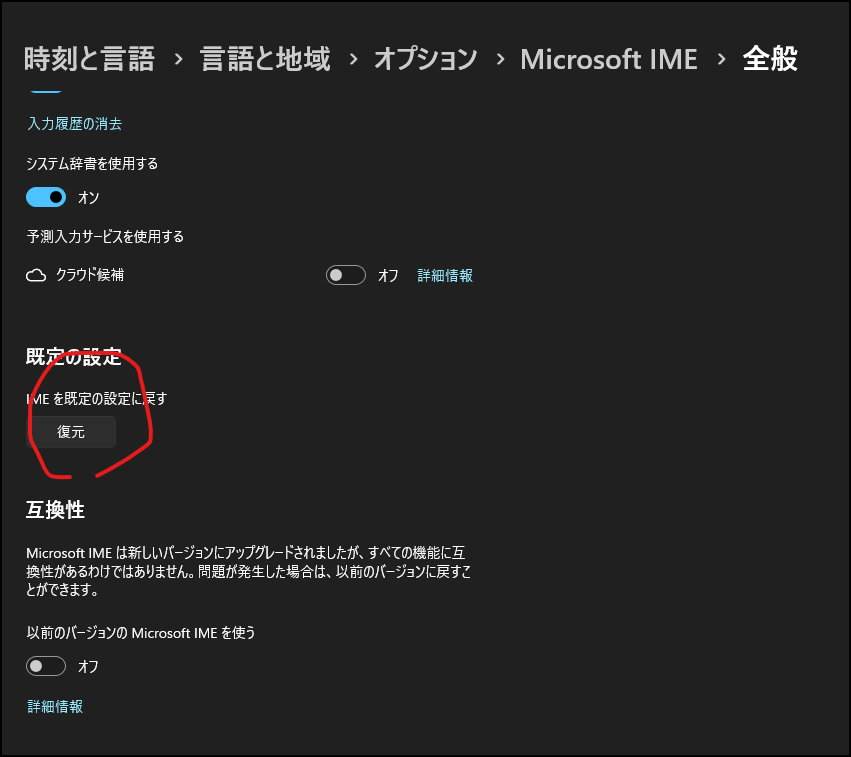Navigate to 時刻と言語 in the breadcrumb
This screenshot has height=757, width=851.
tap(88, 59)
